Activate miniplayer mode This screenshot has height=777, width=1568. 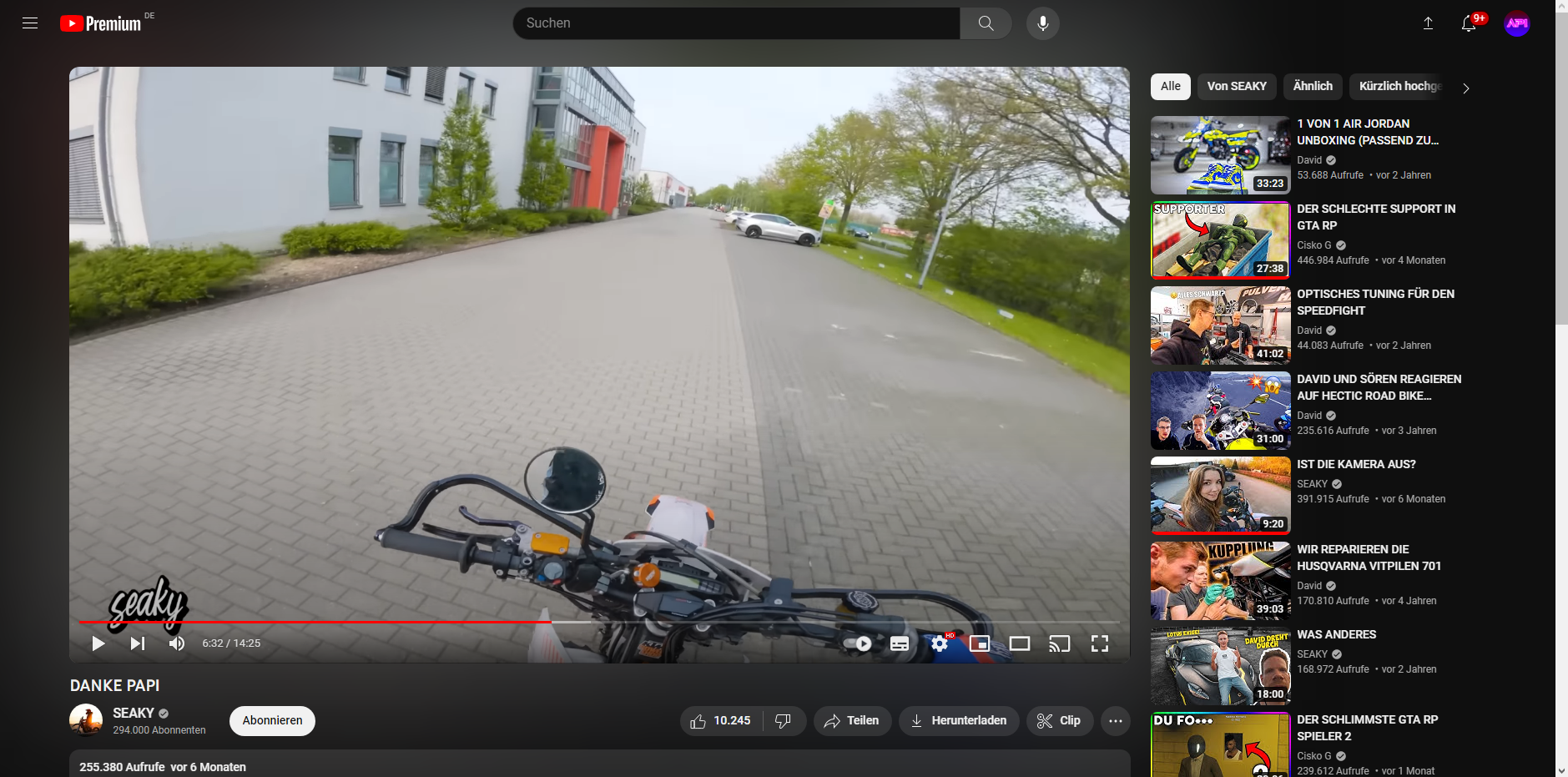[x=979, y=643]
